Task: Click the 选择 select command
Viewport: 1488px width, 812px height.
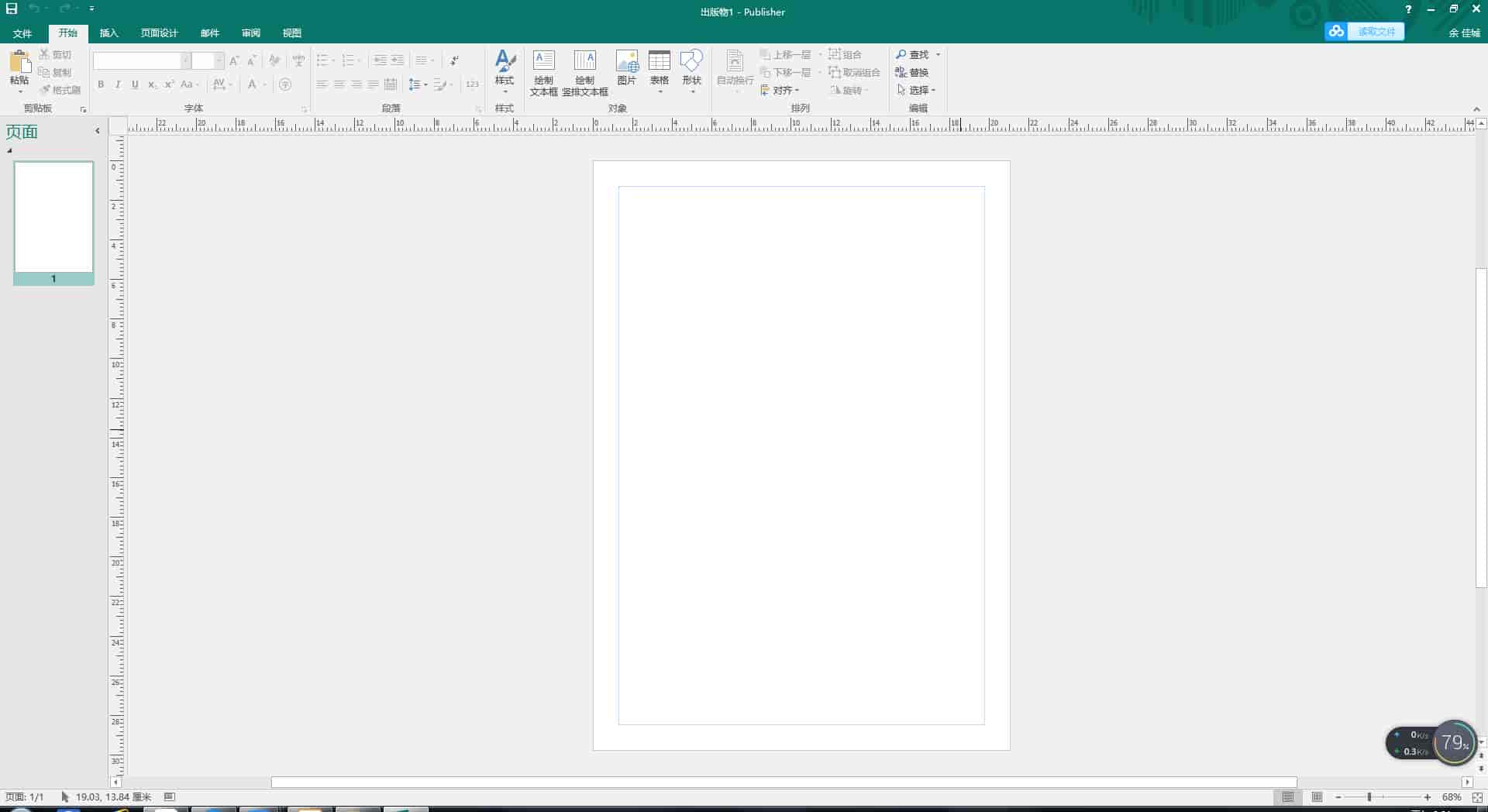Action: click(919, 90)
